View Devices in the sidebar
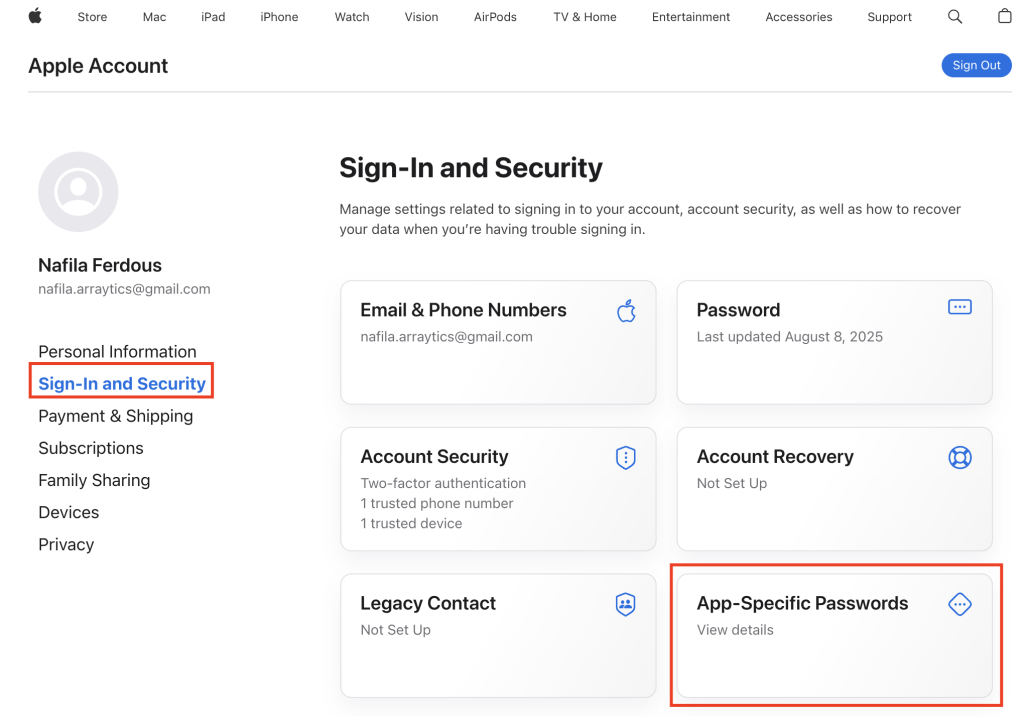Screen dimensions: 1024x716 point(68,512)
